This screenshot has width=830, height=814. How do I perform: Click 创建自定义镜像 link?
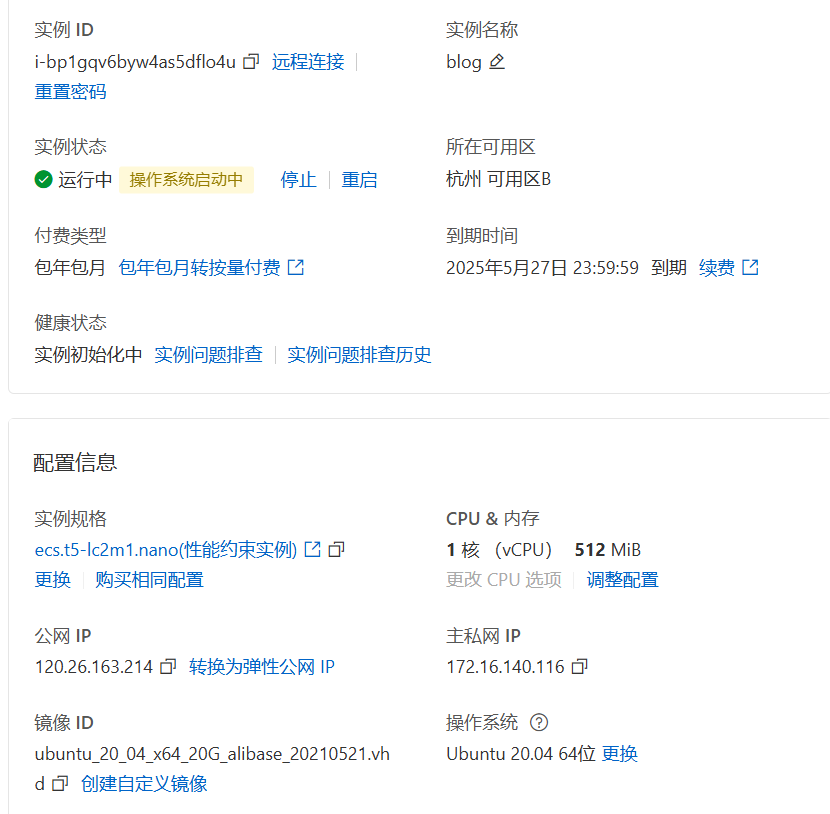click(144, 784)
